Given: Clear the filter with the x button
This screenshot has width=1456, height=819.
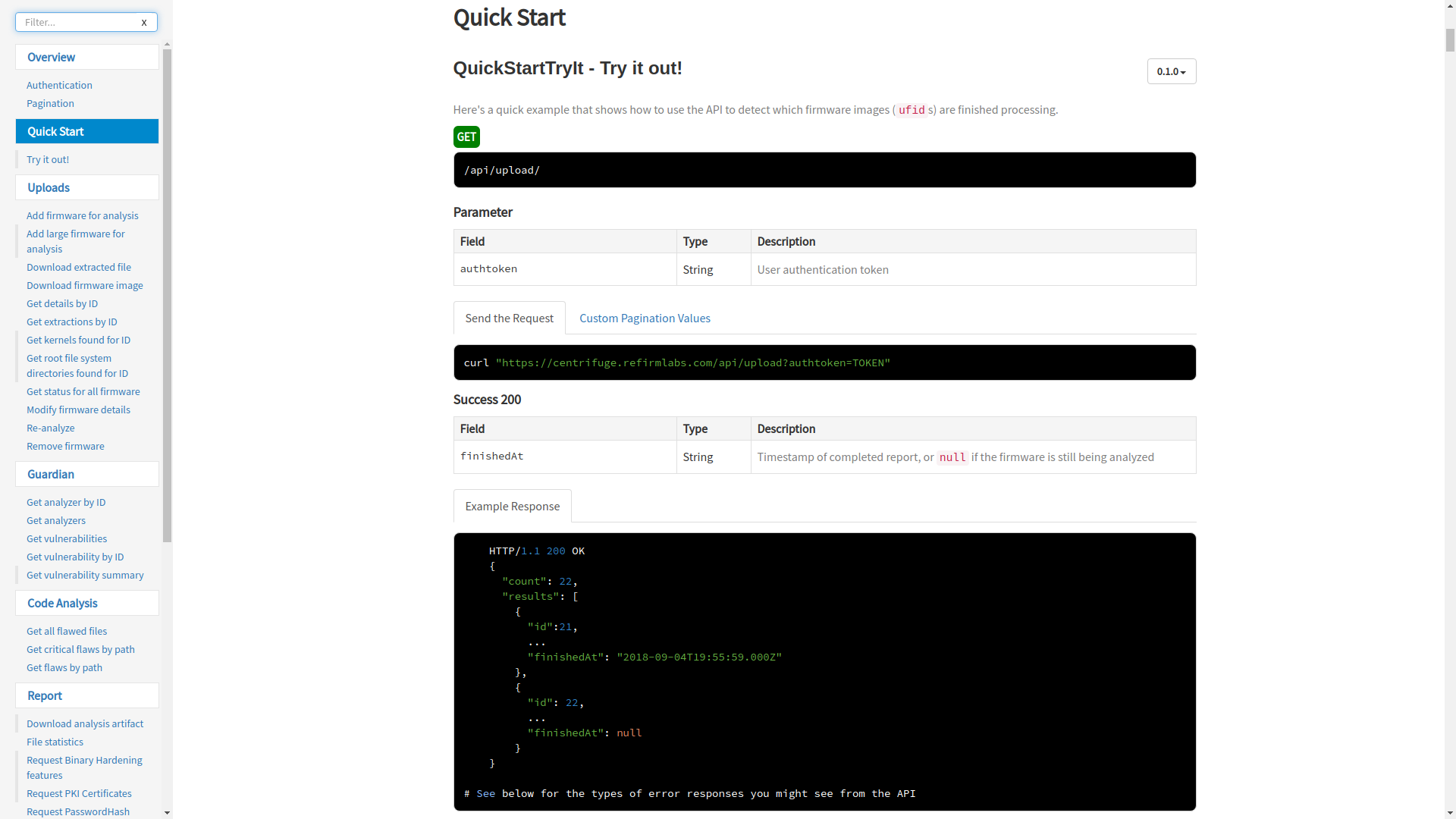Looking at the screenshot, I should (144, 22).
